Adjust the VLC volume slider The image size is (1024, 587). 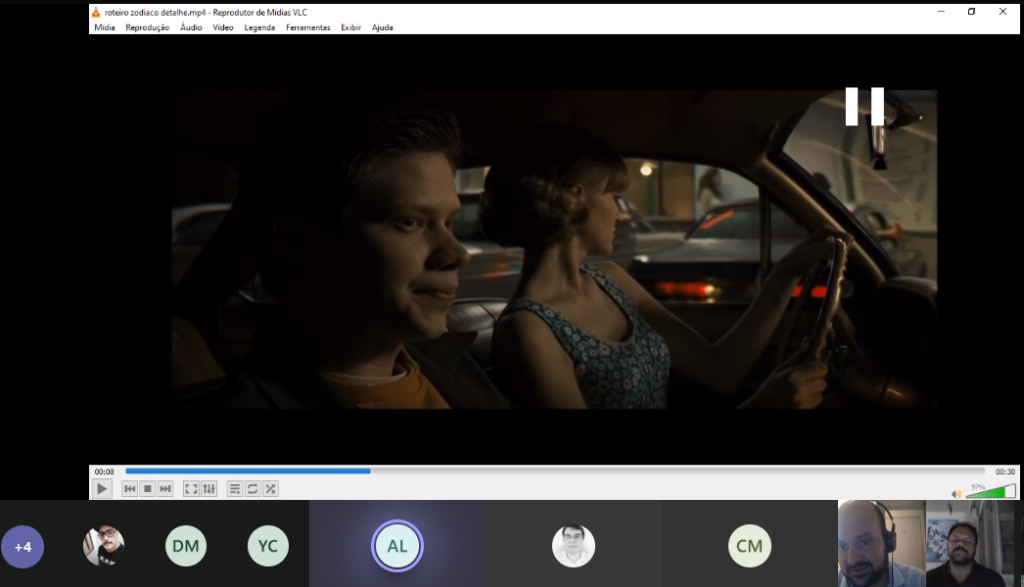(x=991, y=491)
